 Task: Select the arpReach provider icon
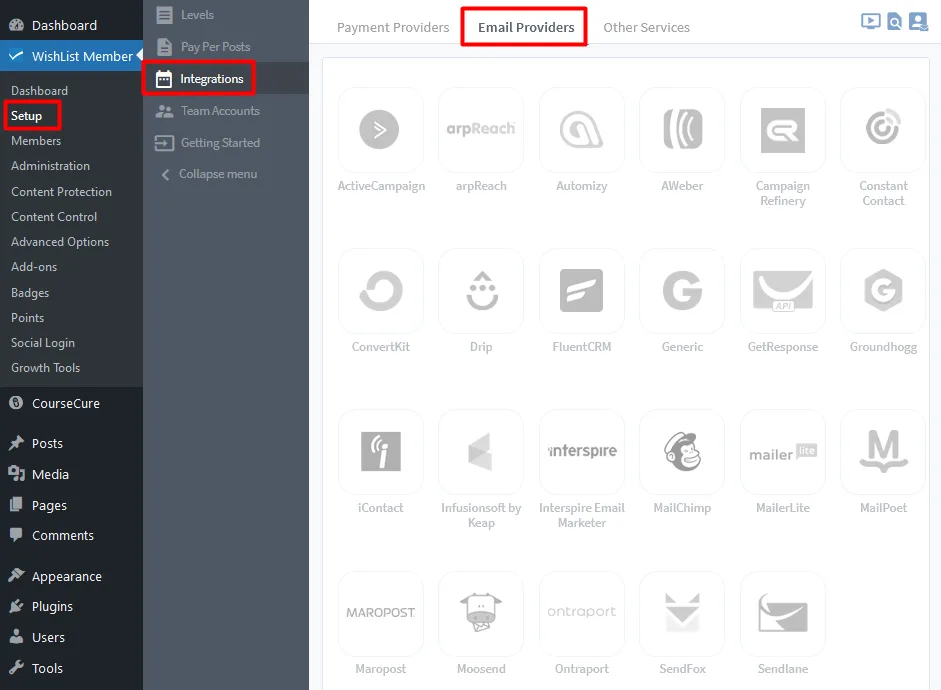pos(481,130)
